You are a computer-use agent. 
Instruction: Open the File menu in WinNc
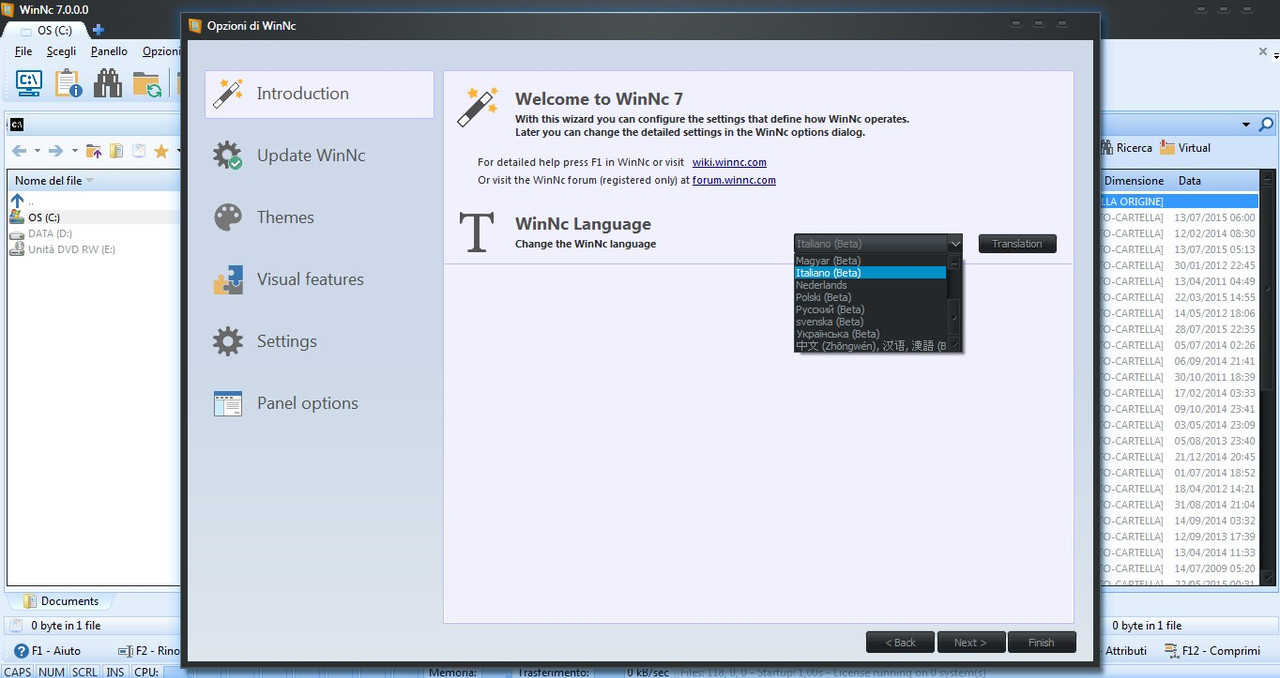point(23,51)
